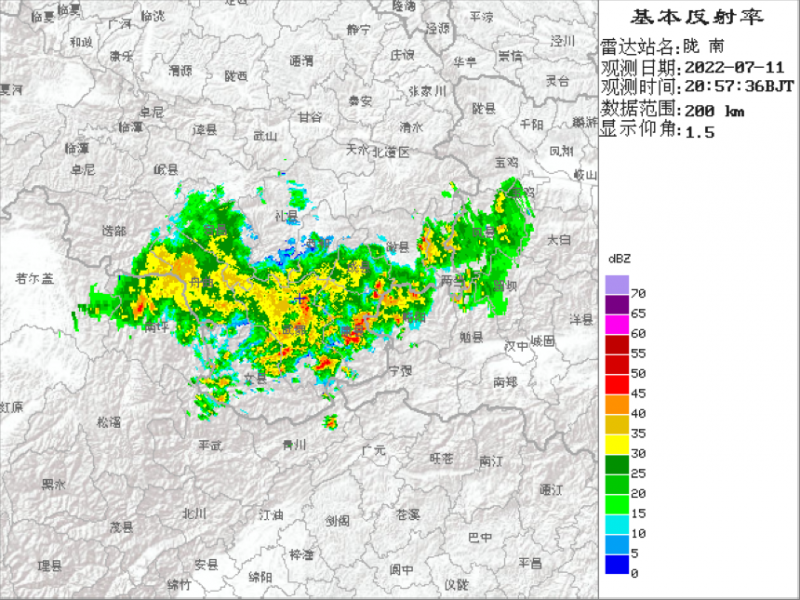The width and height of the screenshot is (800, 600).
Task: Select the data range value 200 km
Action: [x=712, y=110]
